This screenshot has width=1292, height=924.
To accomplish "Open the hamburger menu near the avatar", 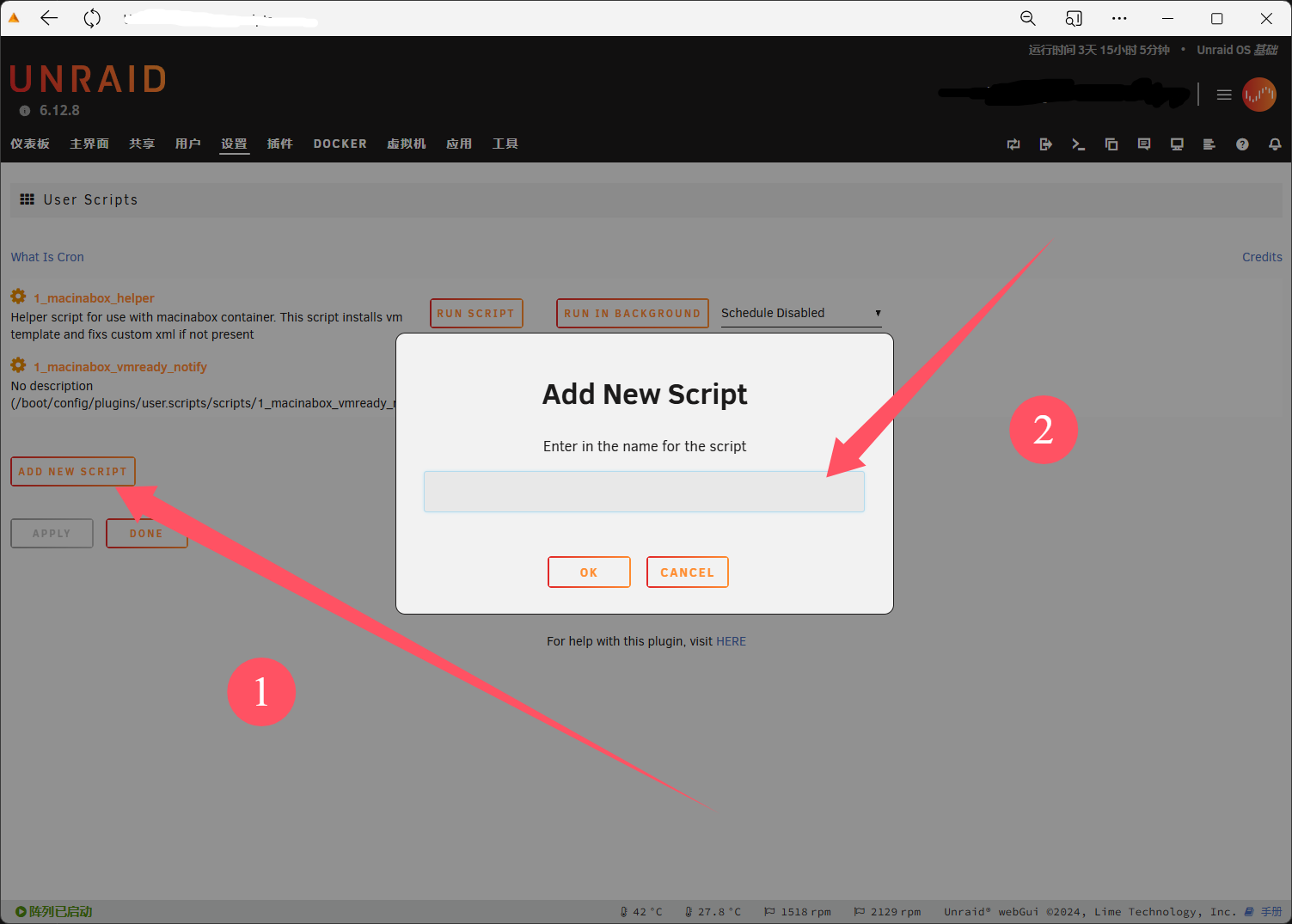I will coord(1224,95).
